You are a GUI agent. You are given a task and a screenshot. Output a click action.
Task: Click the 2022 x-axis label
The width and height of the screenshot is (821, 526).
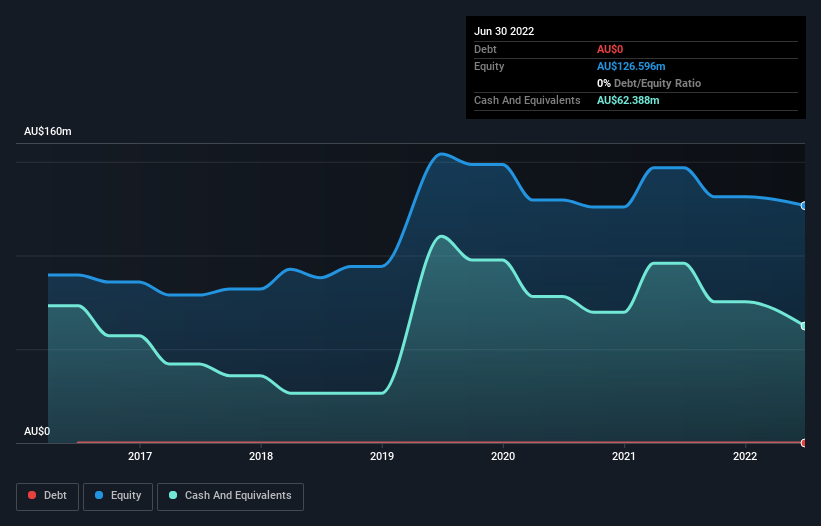point(745,456)
